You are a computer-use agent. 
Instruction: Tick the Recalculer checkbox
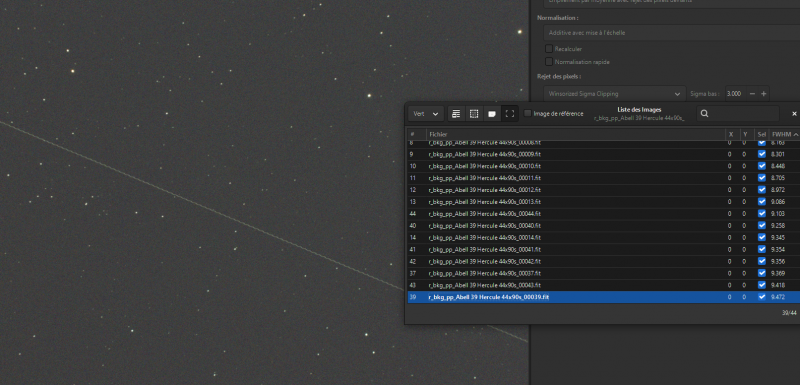[x=549, y=49]
